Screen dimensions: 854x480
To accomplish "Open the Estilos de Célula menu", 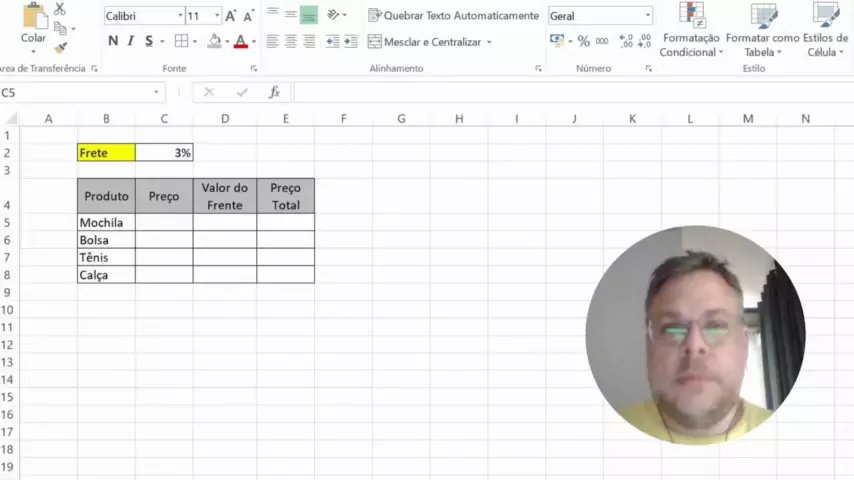I will click(x=826, y=30).
